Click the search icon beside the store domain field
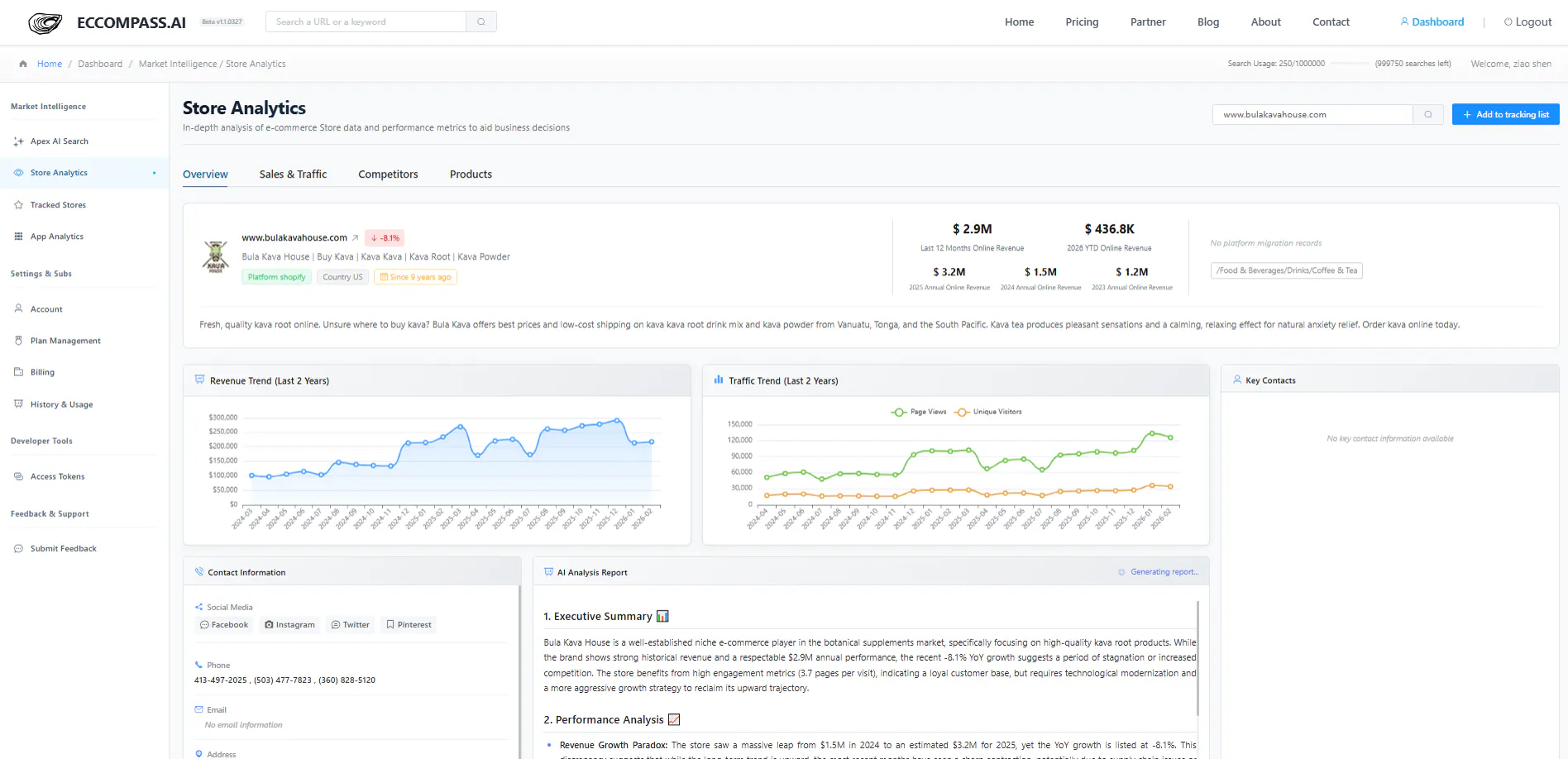This screenshot has width=1568, height=759. point(1428,115)
